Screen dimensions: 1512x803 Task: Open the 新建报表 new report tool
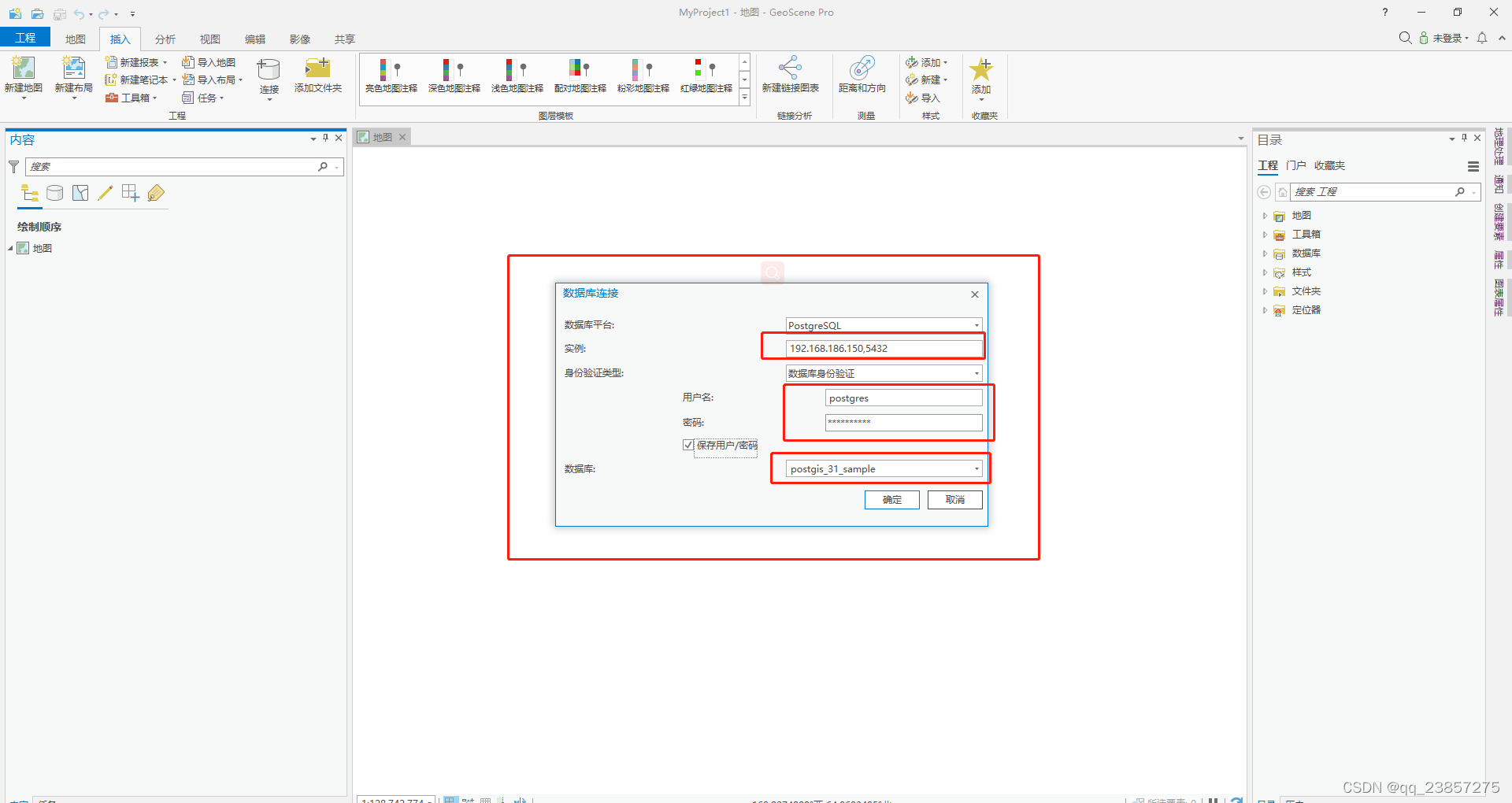coord(136,62)
